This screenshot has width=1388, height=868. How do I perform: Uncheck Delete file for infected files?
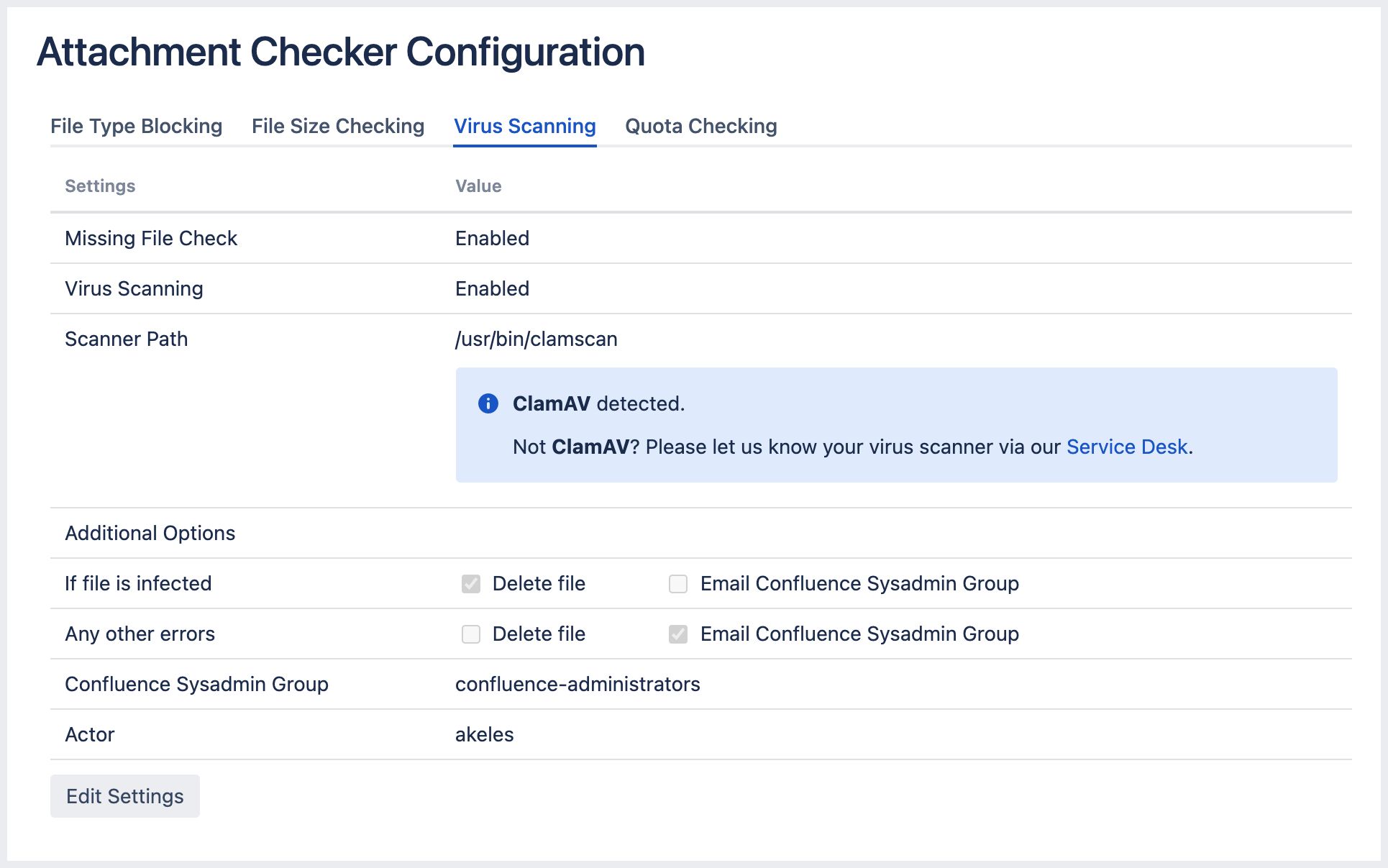point(471,584)
